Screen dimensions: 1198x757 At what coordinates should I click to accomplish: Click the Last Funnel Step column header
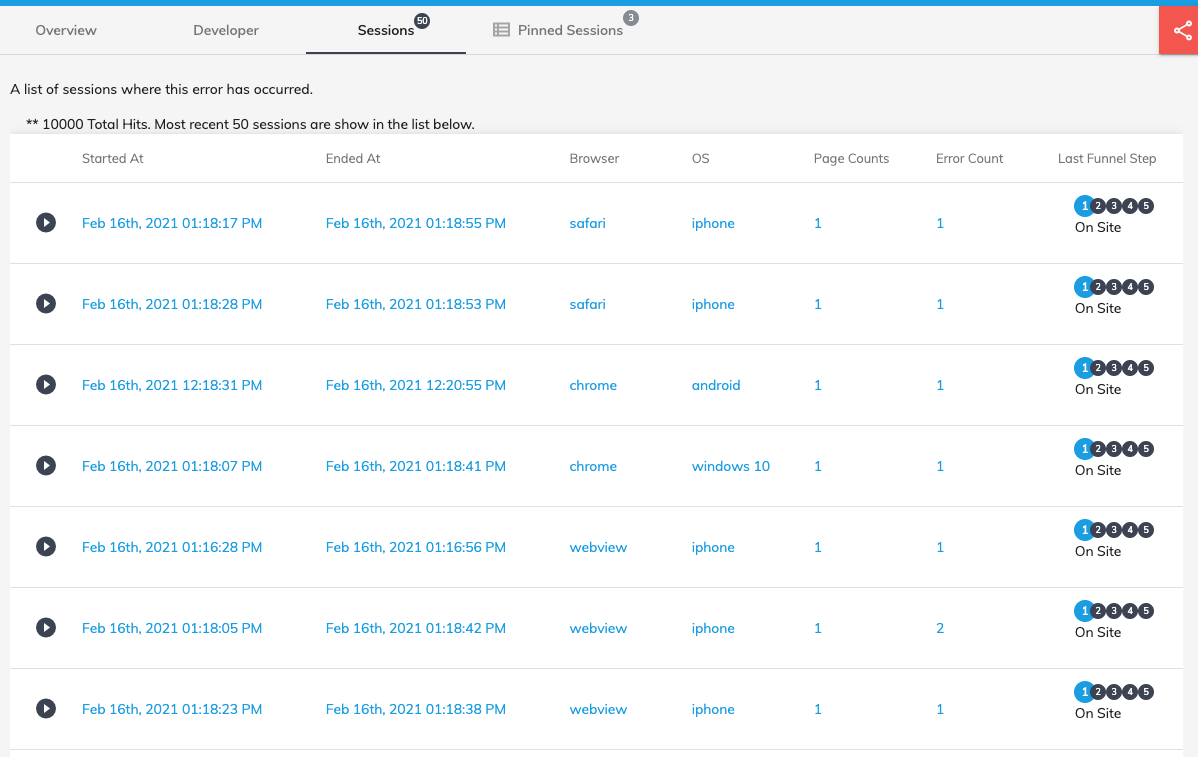(x=1106, y=158)
